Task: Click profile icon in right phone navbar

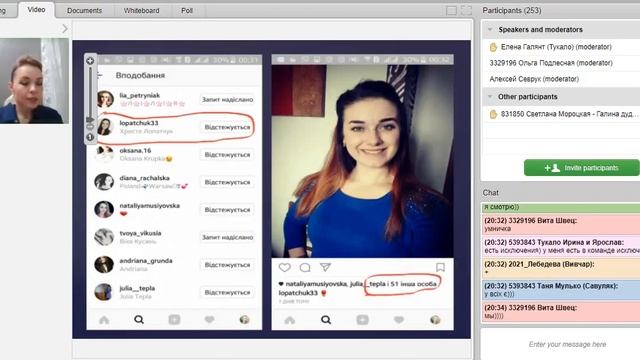Action: coord(435,320)
